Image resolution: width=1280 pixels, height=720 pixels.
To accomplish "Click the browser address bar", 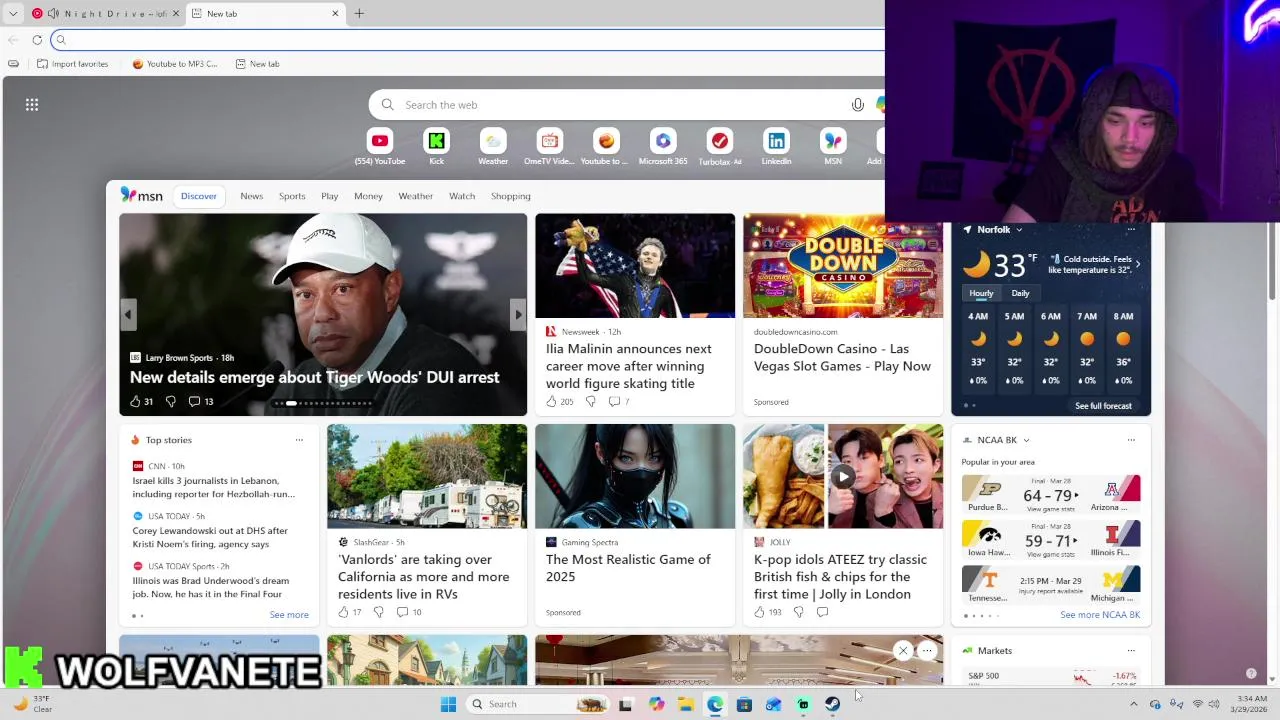I will pyautogui.click(x=468, y=40).
